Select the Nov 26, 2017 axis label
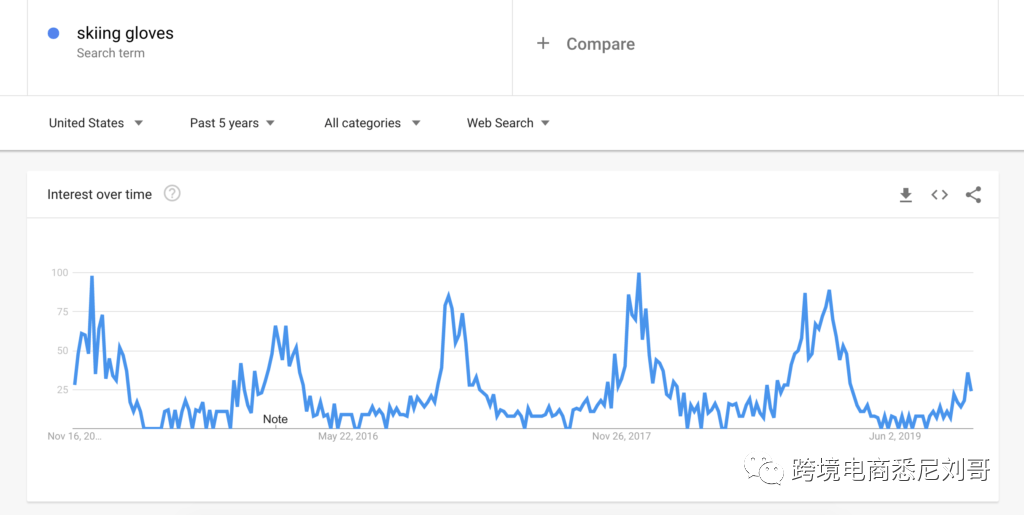Viewport: 1024px width, 515px height. click(621, 436)
